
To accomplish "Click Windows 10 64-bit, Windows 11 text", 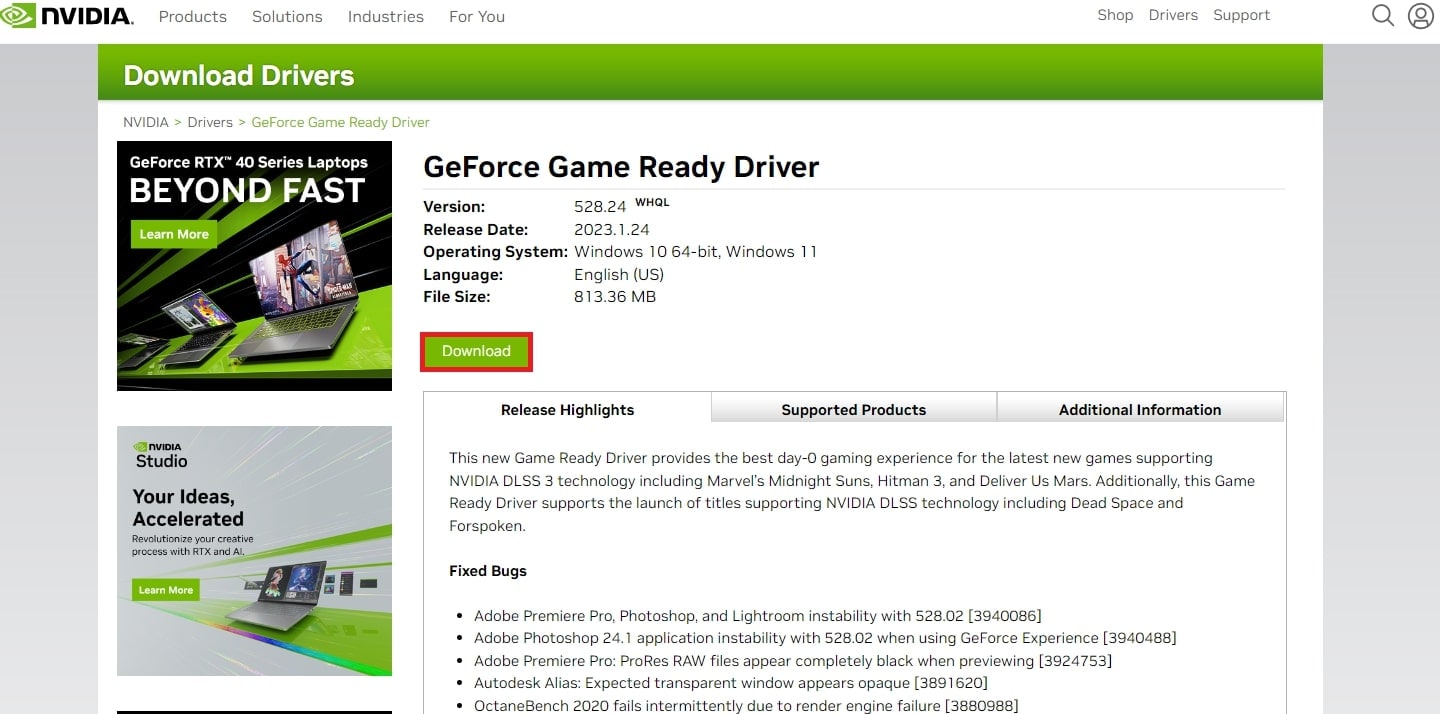I will tap(696, 252).
